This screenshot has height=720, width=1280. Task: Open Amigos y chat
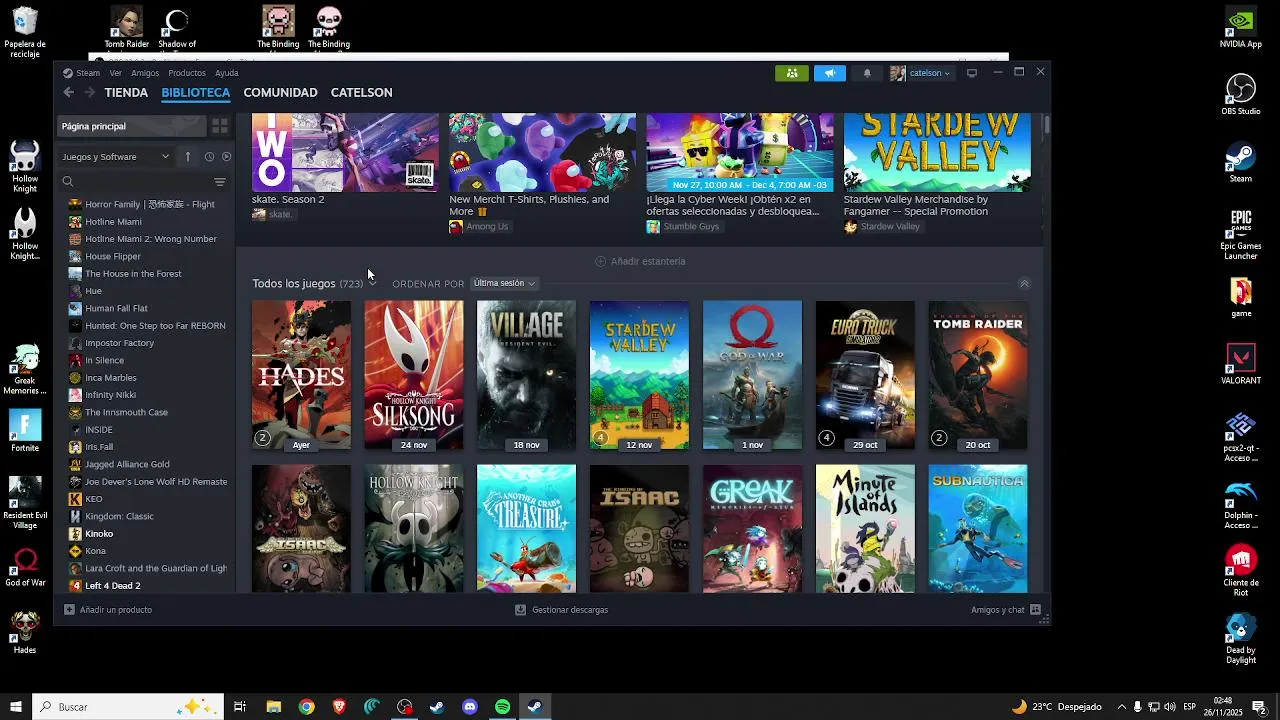pyautogui.click(x=1006, y=609)
